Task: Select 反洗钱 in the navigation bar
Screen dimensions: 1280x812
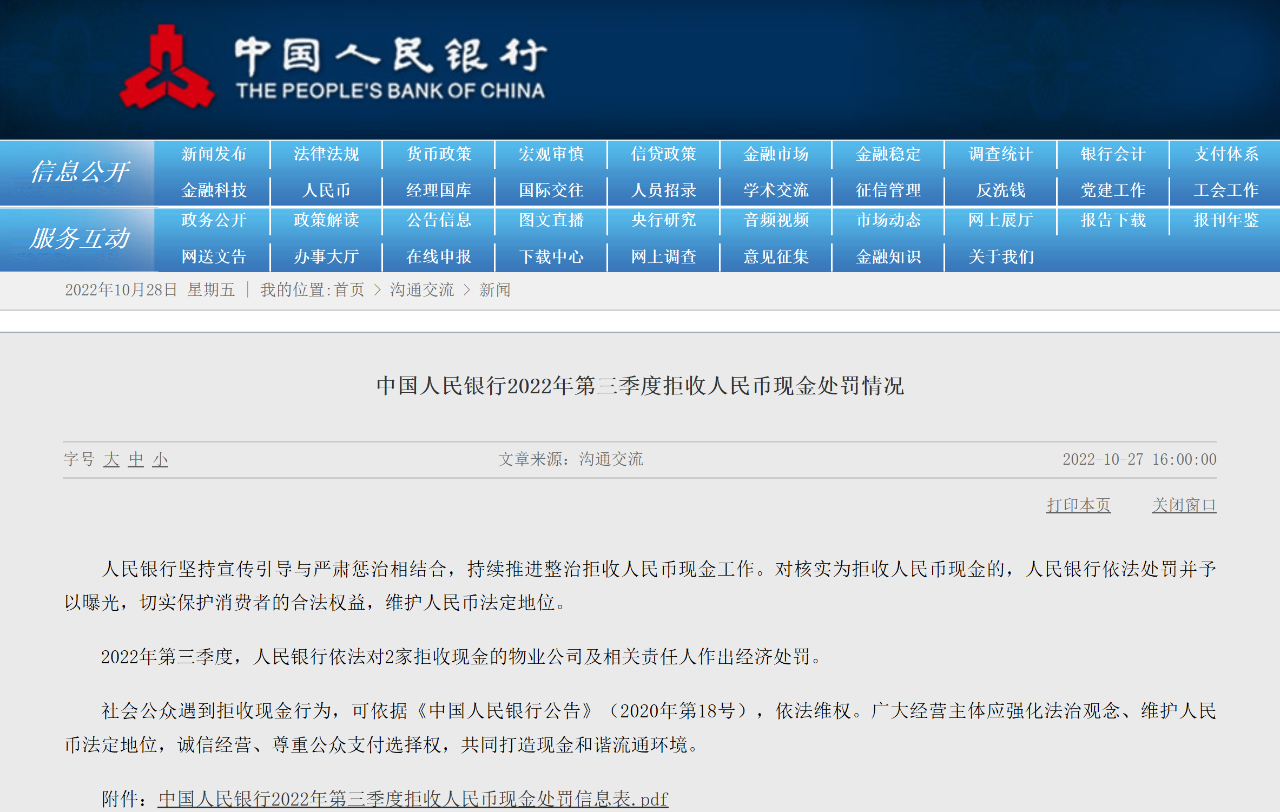Action: [1000, 190]
